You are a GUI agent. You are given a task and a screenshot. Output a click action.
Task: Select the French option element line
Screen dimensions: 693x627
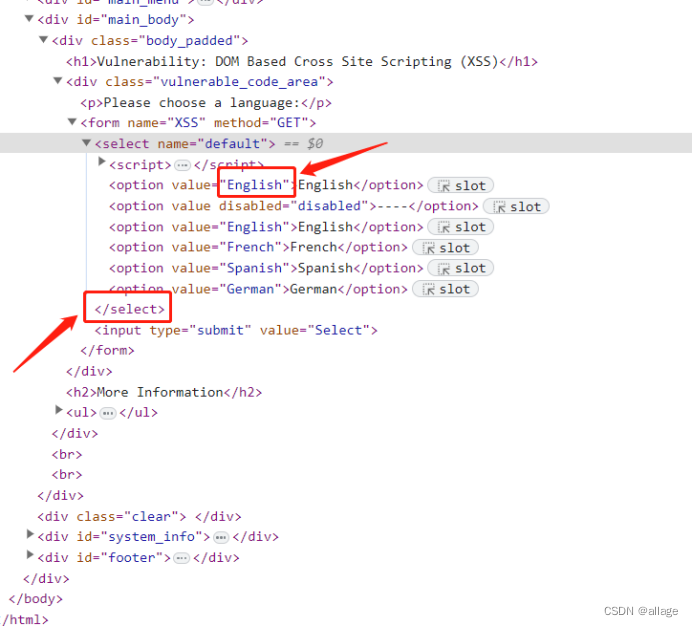coord(258,247)
